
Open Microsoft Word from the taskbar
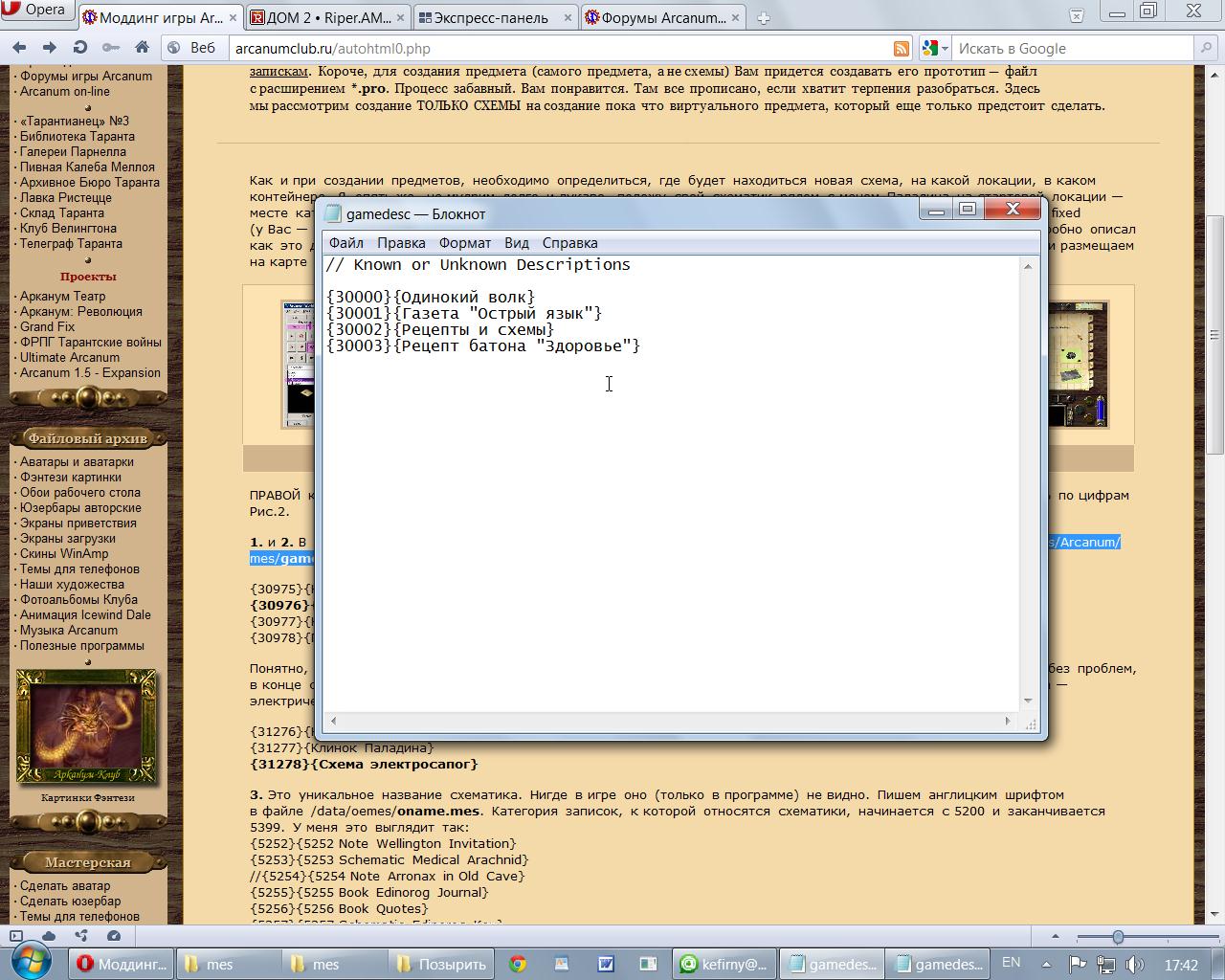tap(605, 964)
